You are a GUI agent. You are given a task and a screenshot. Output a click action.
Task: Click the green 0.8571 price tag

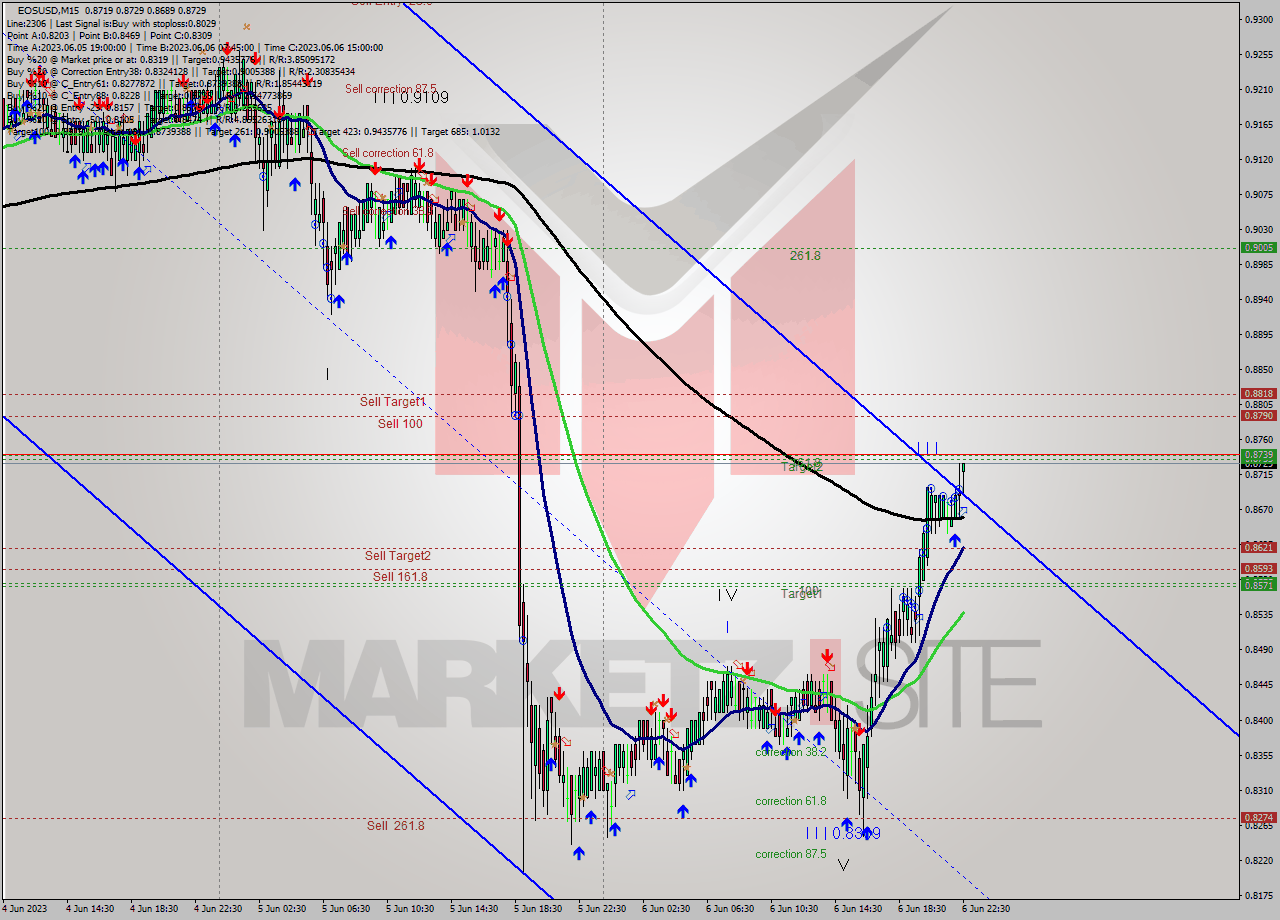click(x=1258, y=585)
